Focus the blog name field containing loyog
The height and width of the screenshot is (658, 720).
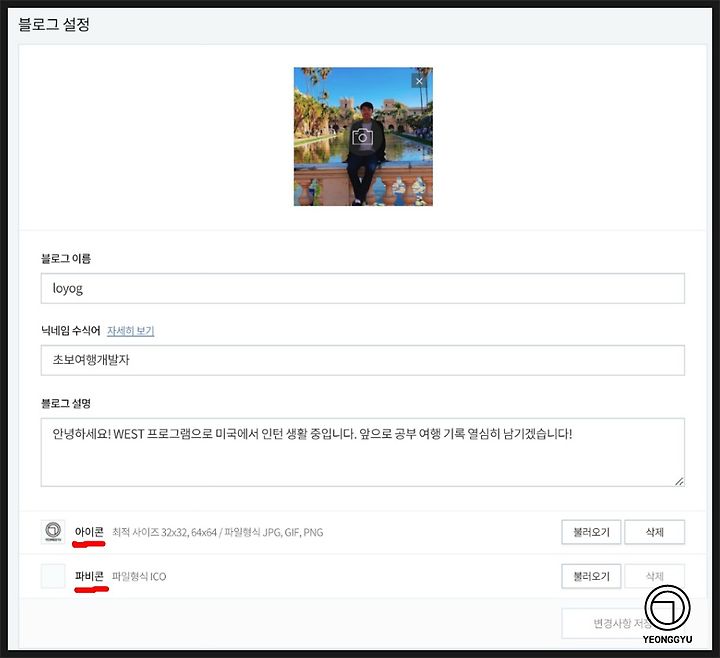[362, 288]
